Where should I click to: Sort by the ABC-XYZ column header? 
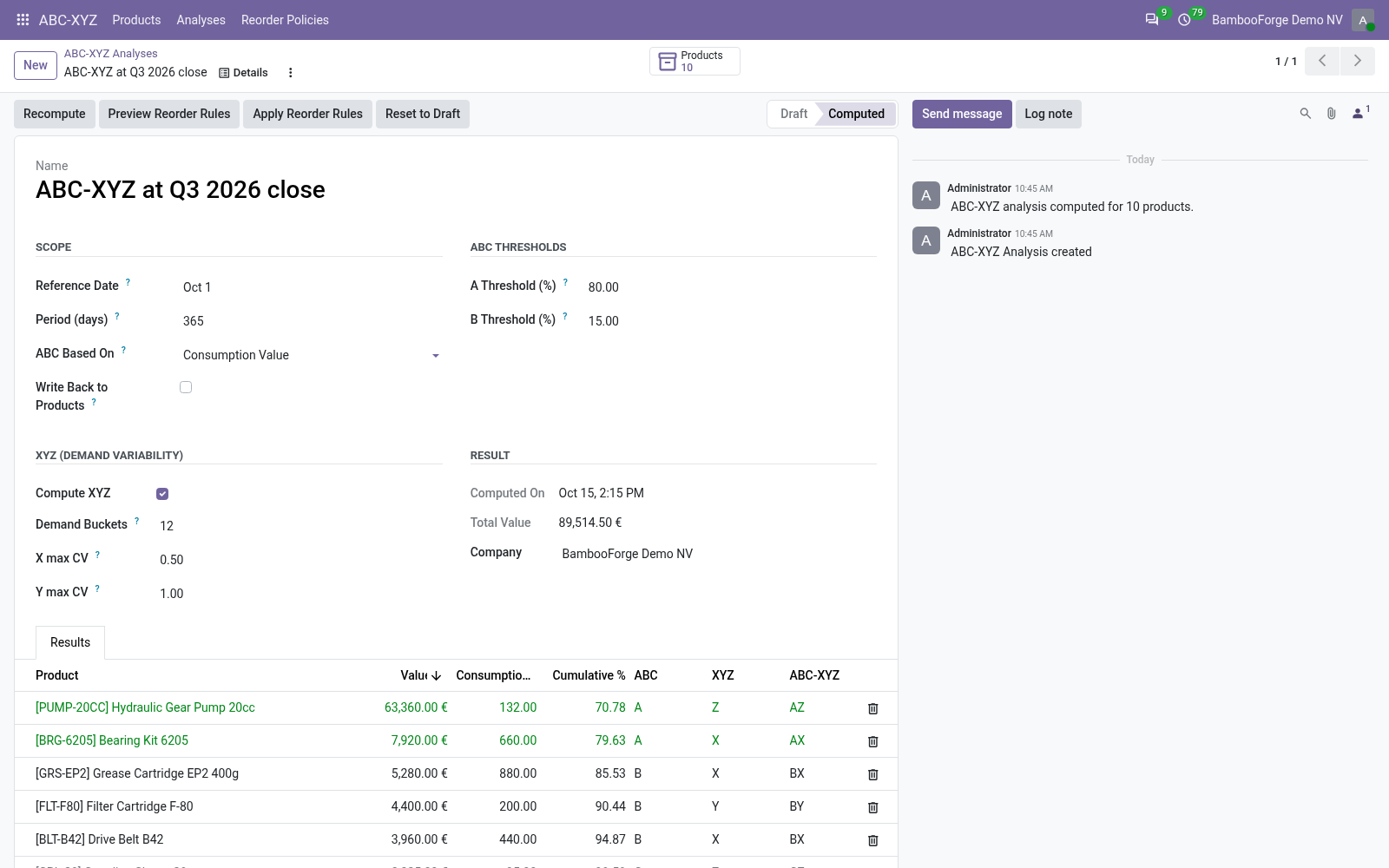814,675
